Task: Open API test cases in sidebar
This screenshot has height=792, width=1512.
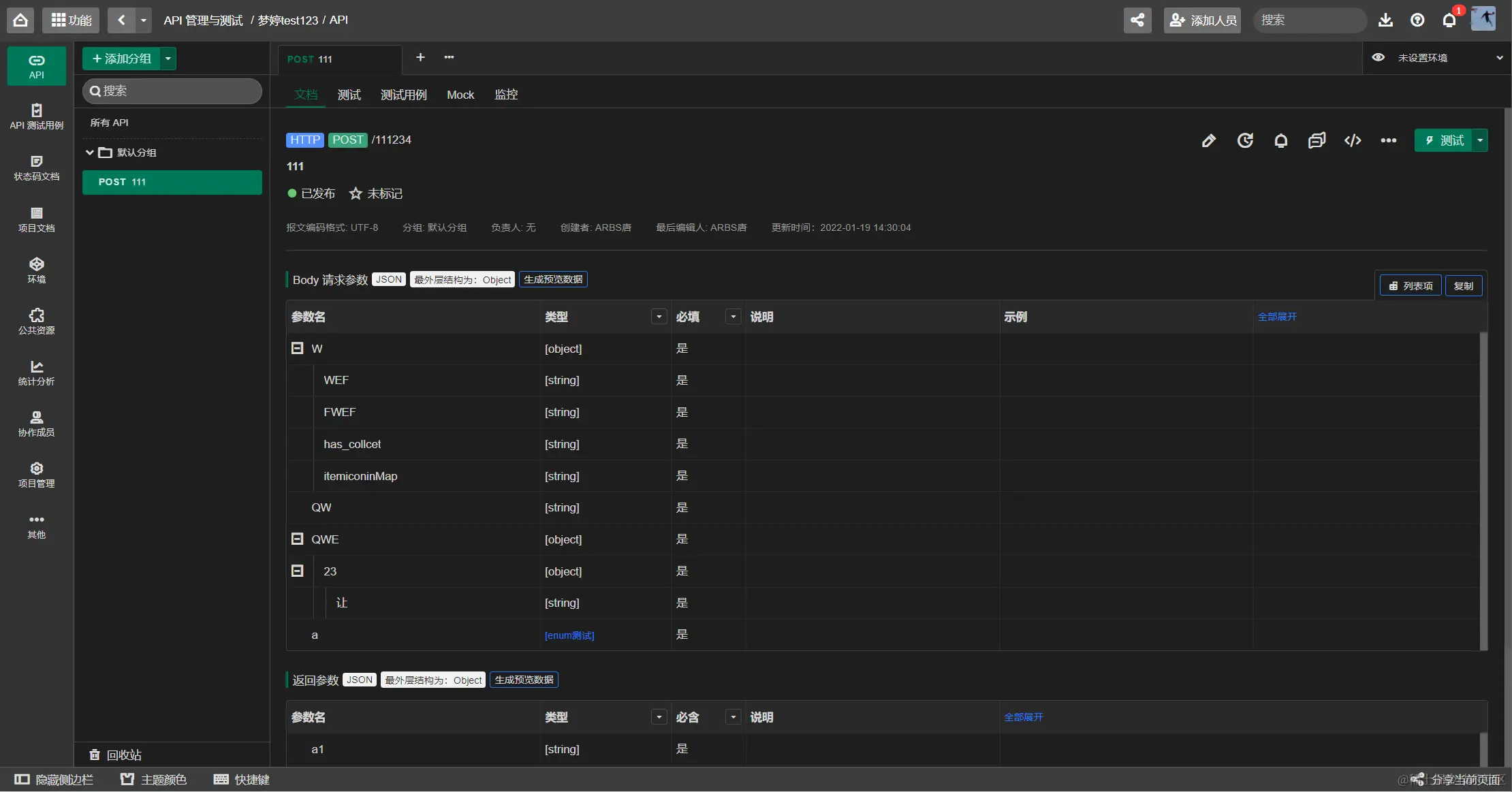Action: point(37,116)
